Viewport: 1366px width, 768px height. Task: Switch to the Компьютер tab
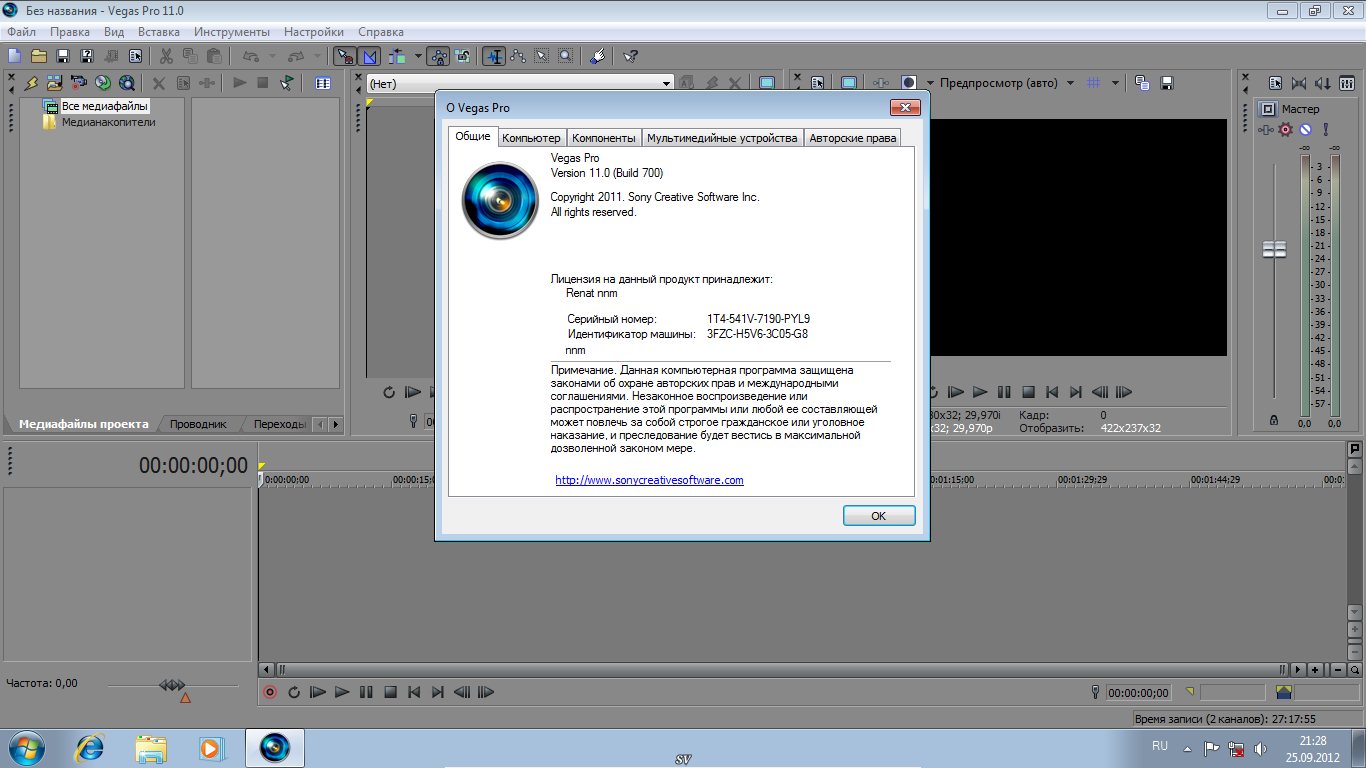pyautogui.click(x=531, y=138)
